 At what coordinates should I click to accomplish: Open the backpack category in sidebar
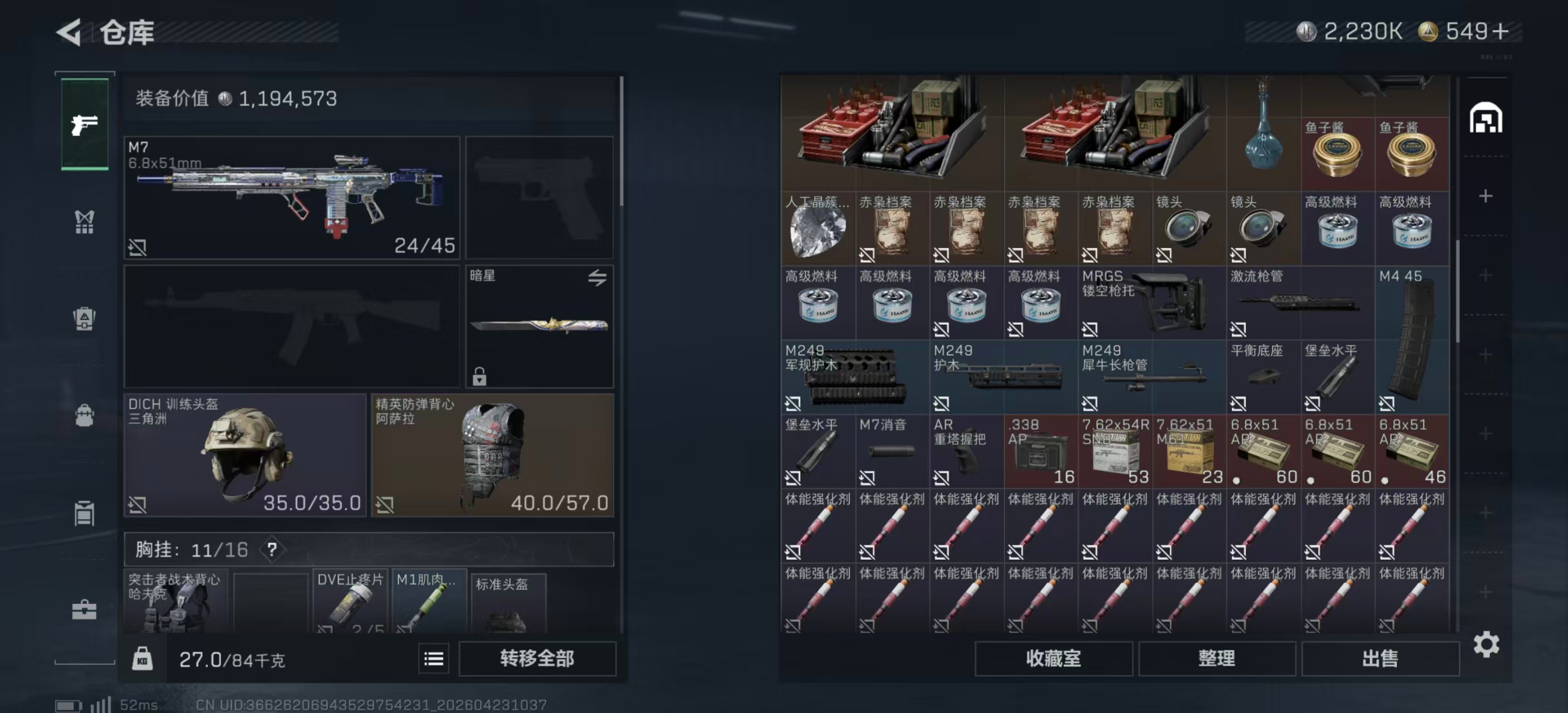pos(85,416)
